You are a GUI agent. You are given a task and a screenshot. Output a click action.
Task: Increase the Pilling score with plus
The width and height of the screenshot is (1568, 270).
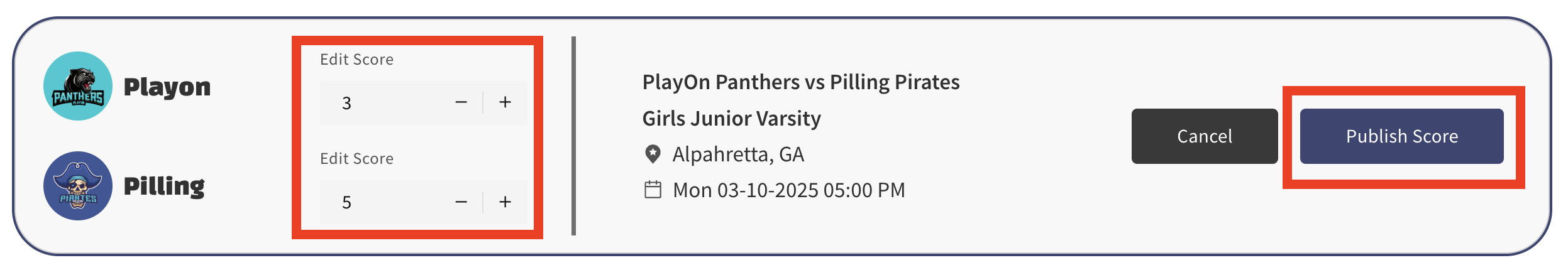505,202
